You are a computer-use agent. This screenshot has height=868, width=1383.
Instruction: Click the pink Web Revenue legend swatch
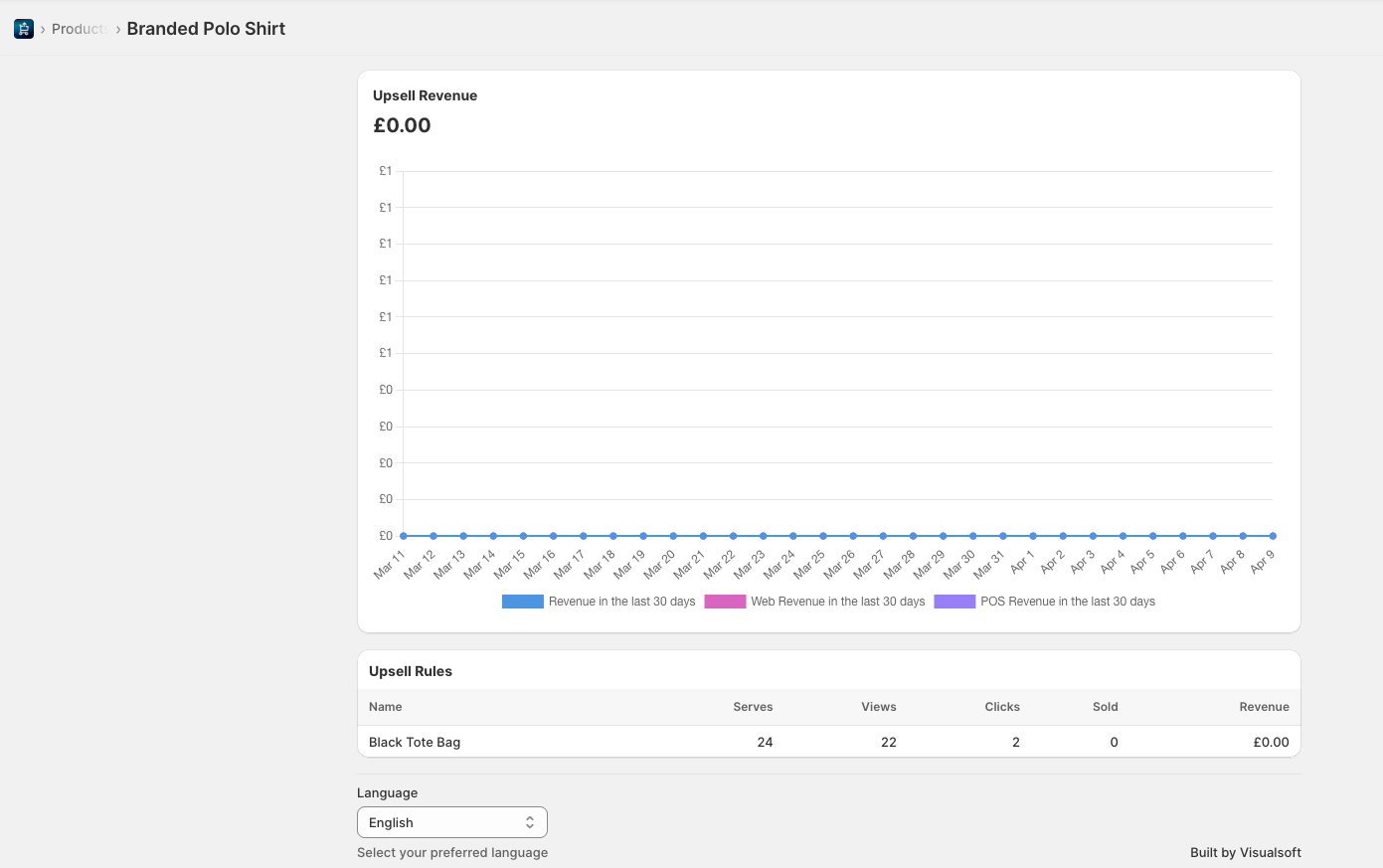[x=725, y=601]
